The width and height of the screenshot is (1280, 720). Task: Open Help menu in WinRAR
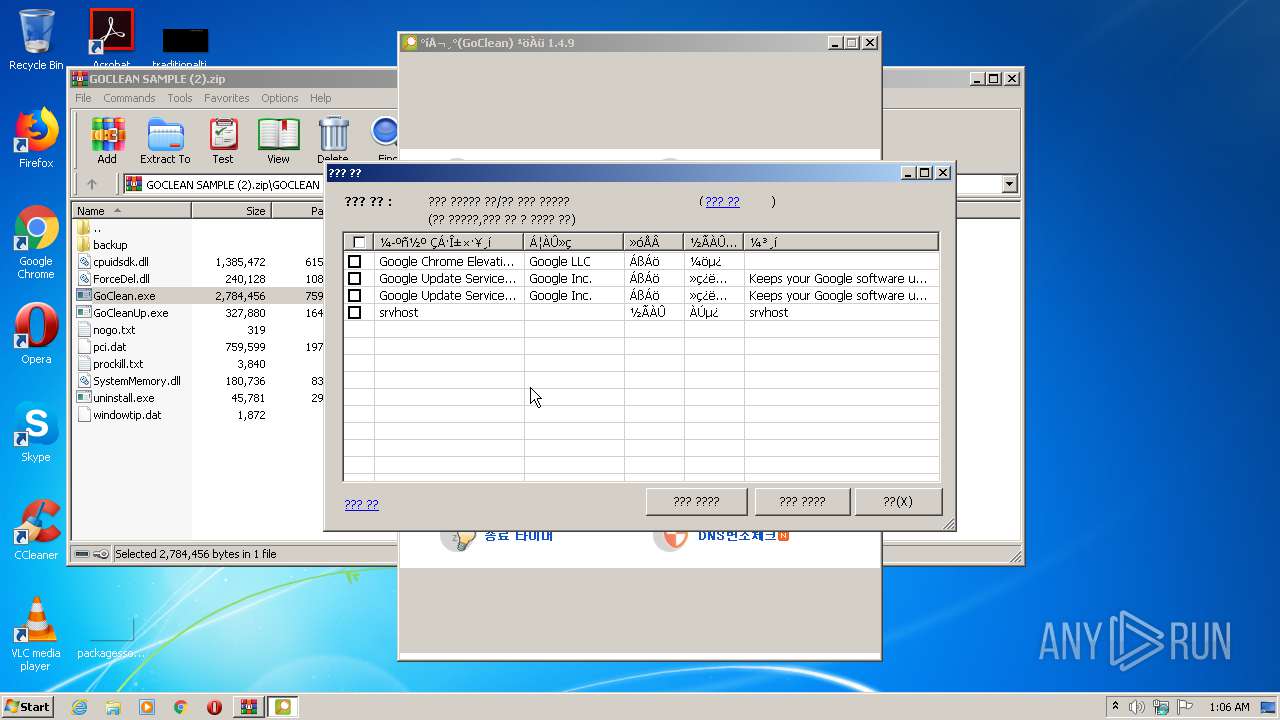point(320,98)
